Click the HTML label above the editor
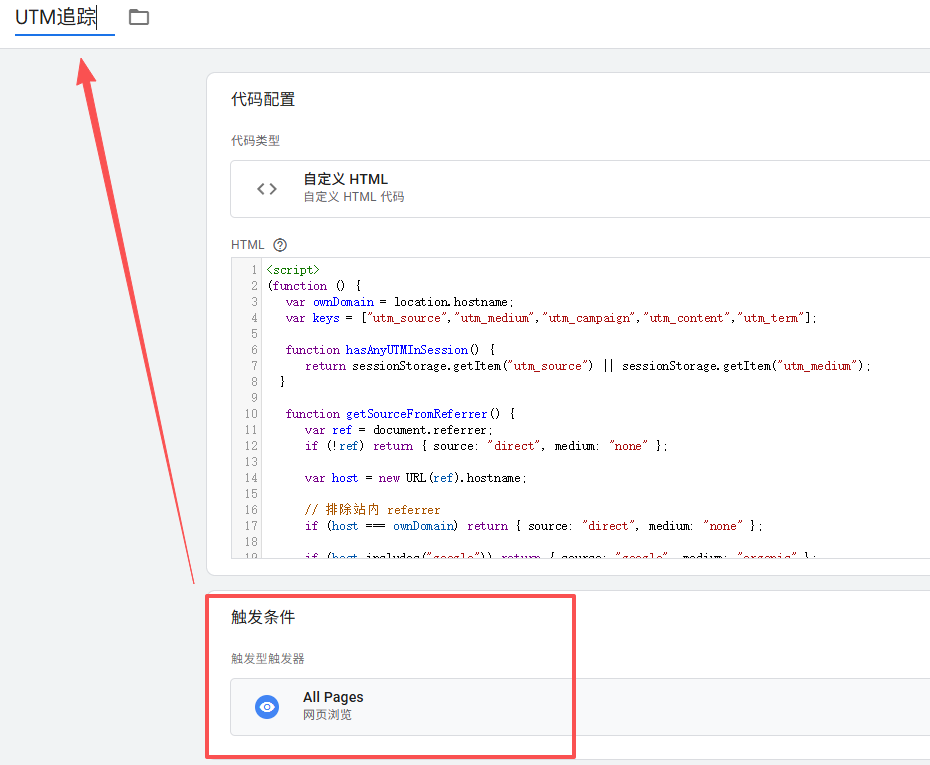This screenshot has width=930, height=765. [x=247, y=245]
